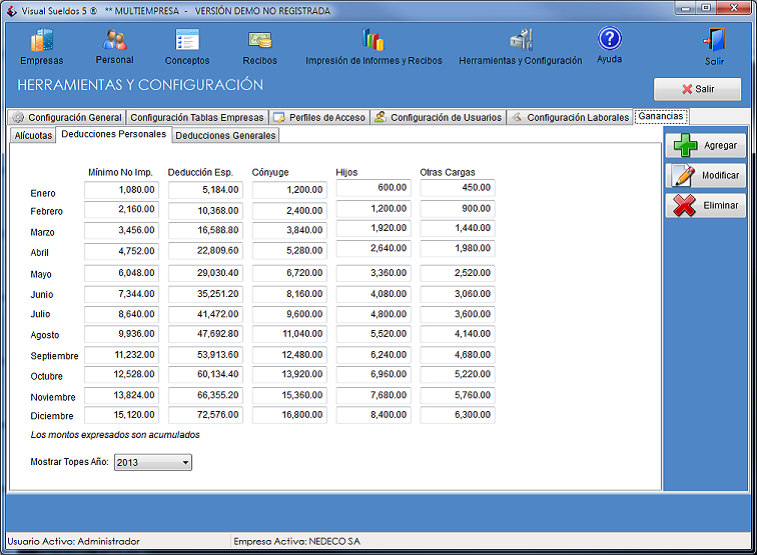Viewport: 757px width, 555px height.
Task: Switch to Configuración Tablas Empresas tab
Action: coord(197,117)
